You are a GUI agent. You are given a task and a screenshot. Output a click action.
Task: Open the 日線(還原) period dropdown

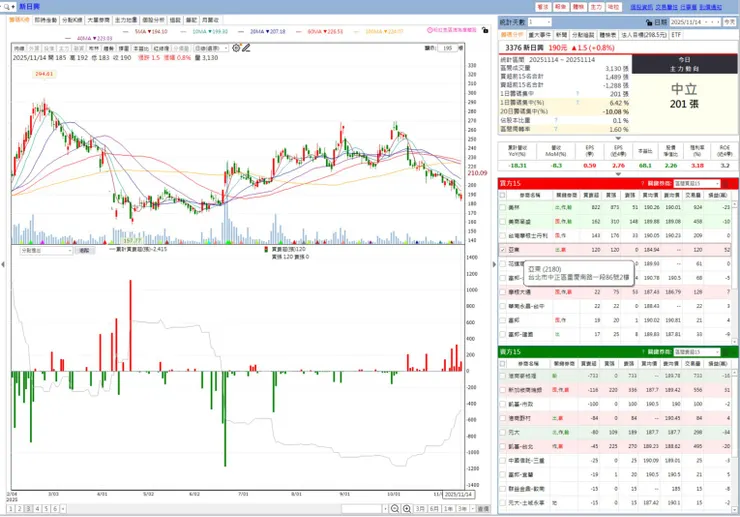point(211,48)
